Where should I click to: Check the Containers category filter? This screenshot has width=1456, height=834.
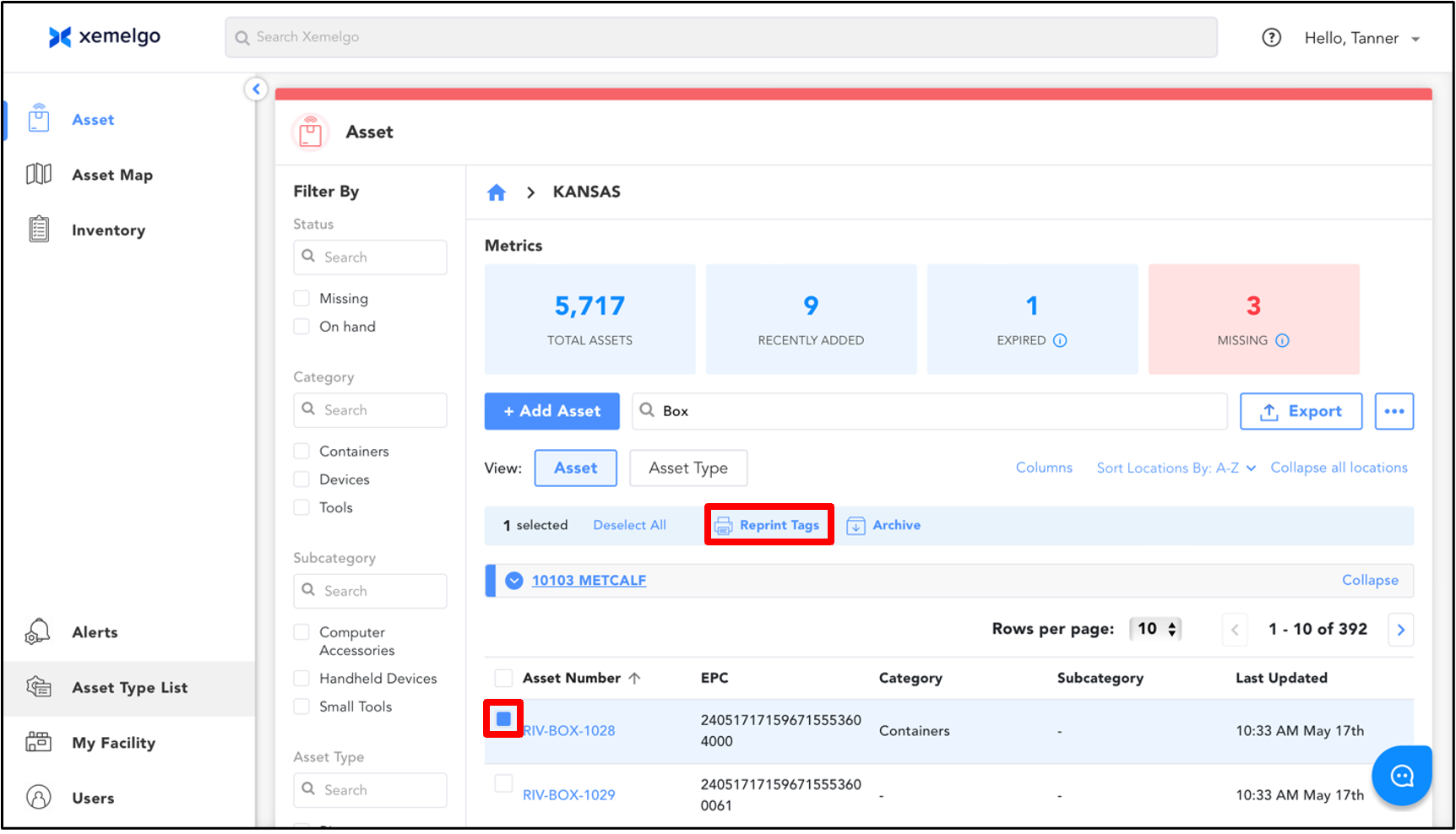[302, 451]
